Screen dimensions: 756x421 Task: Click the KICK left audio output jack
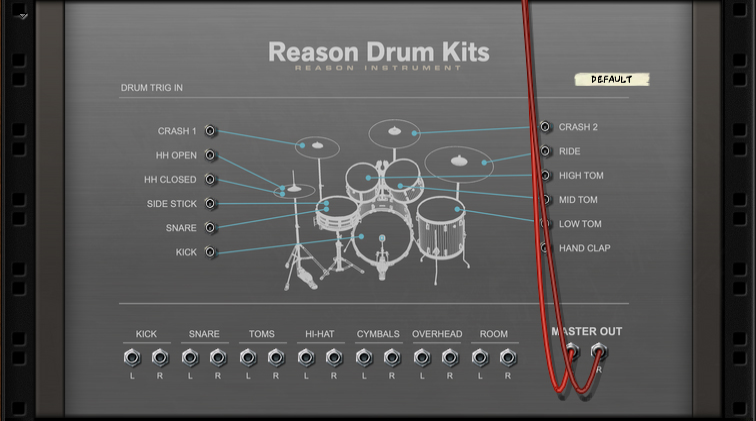tap(132, 358)
